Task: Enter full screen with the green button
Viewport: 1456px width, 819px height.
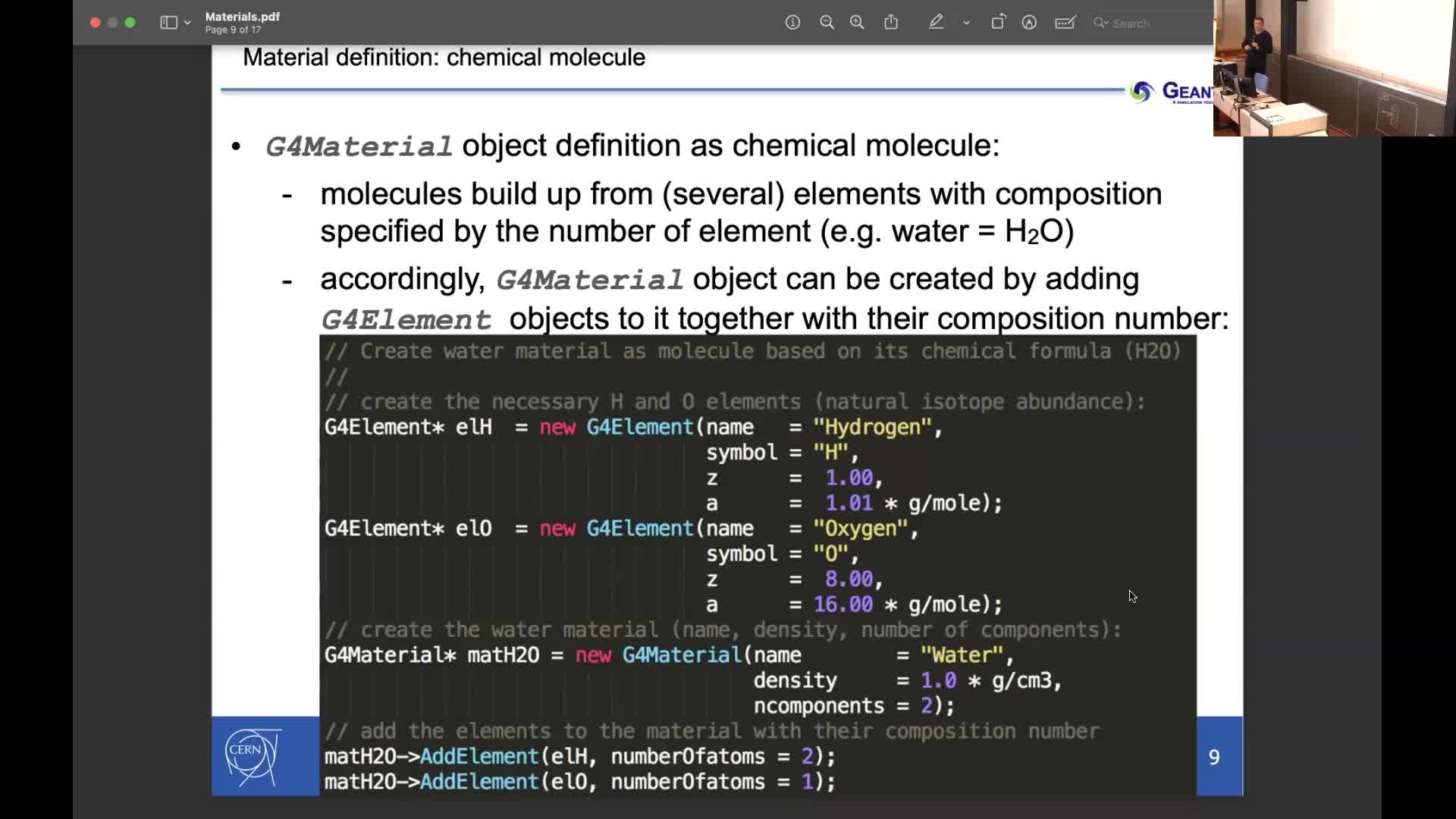Action: click(130, 23)
